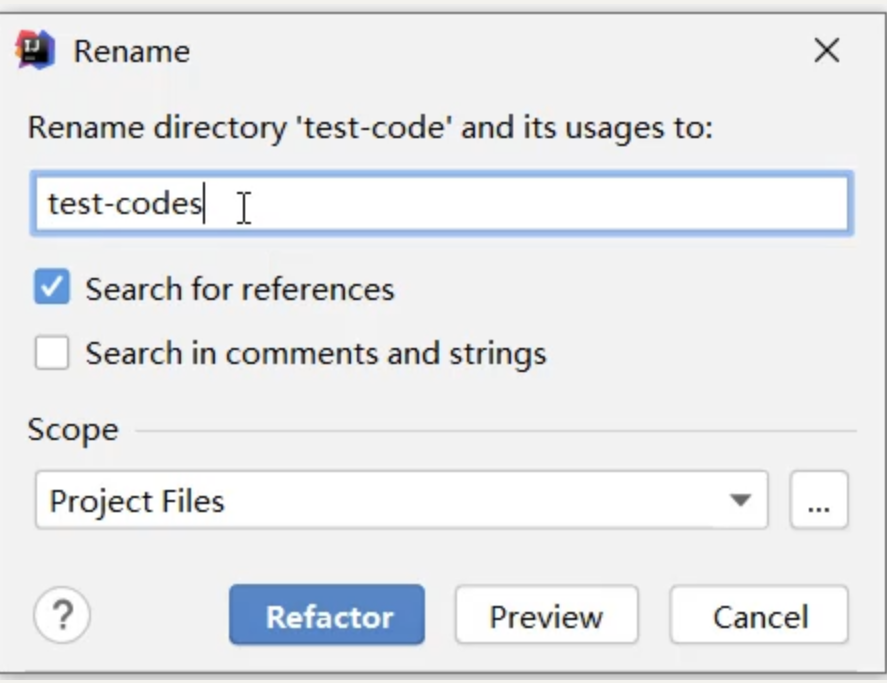Click the 'Search for references' label text

(x=240, y=289)
